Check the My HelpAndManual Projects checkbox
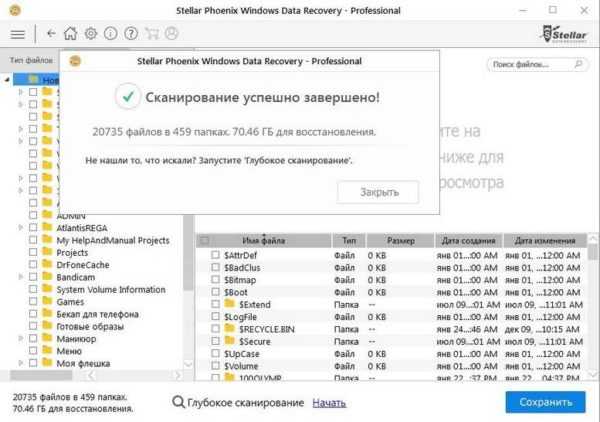 [x=33, y=240]
